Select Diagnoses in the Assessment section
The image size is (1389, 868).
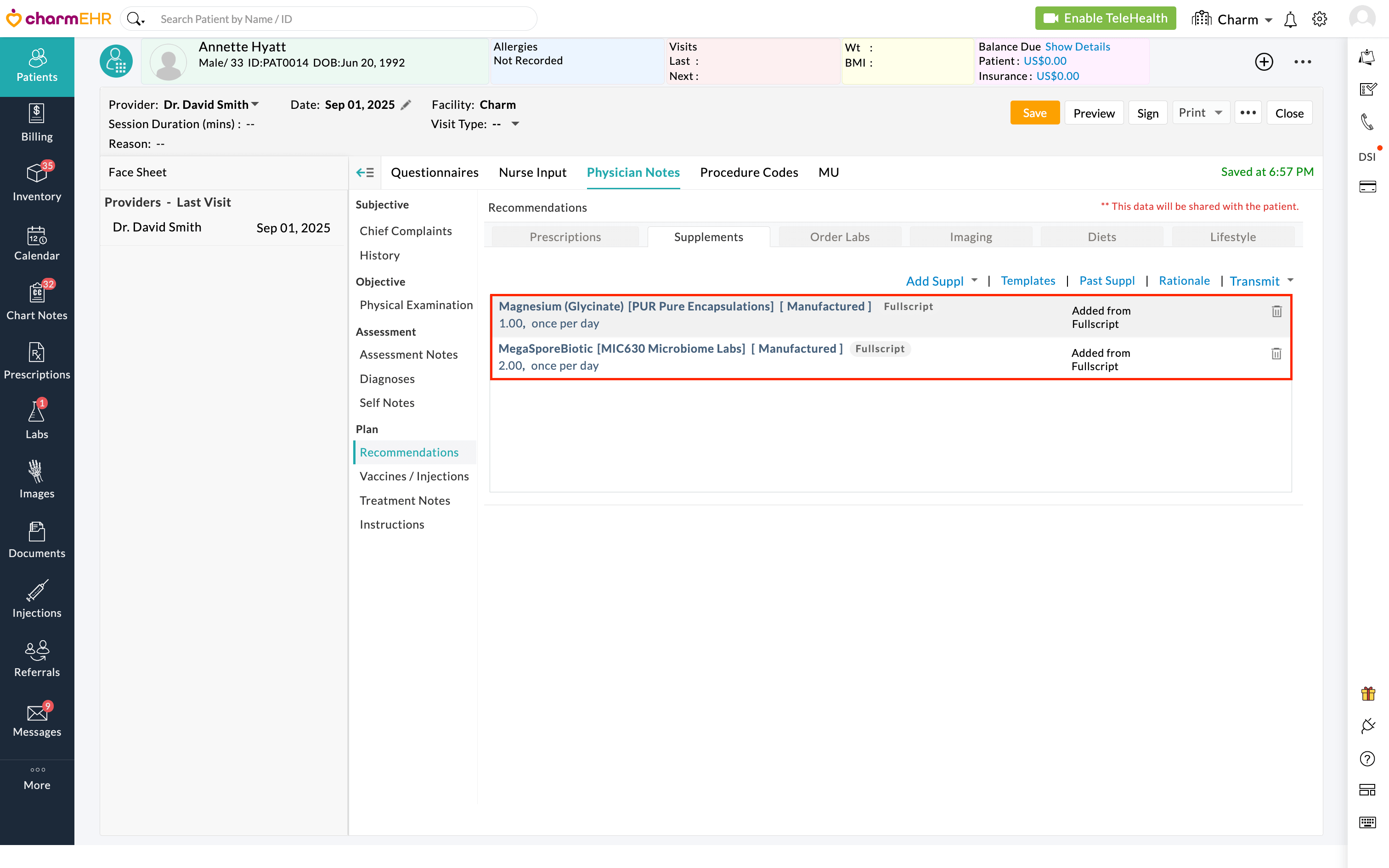click(387, 379)
